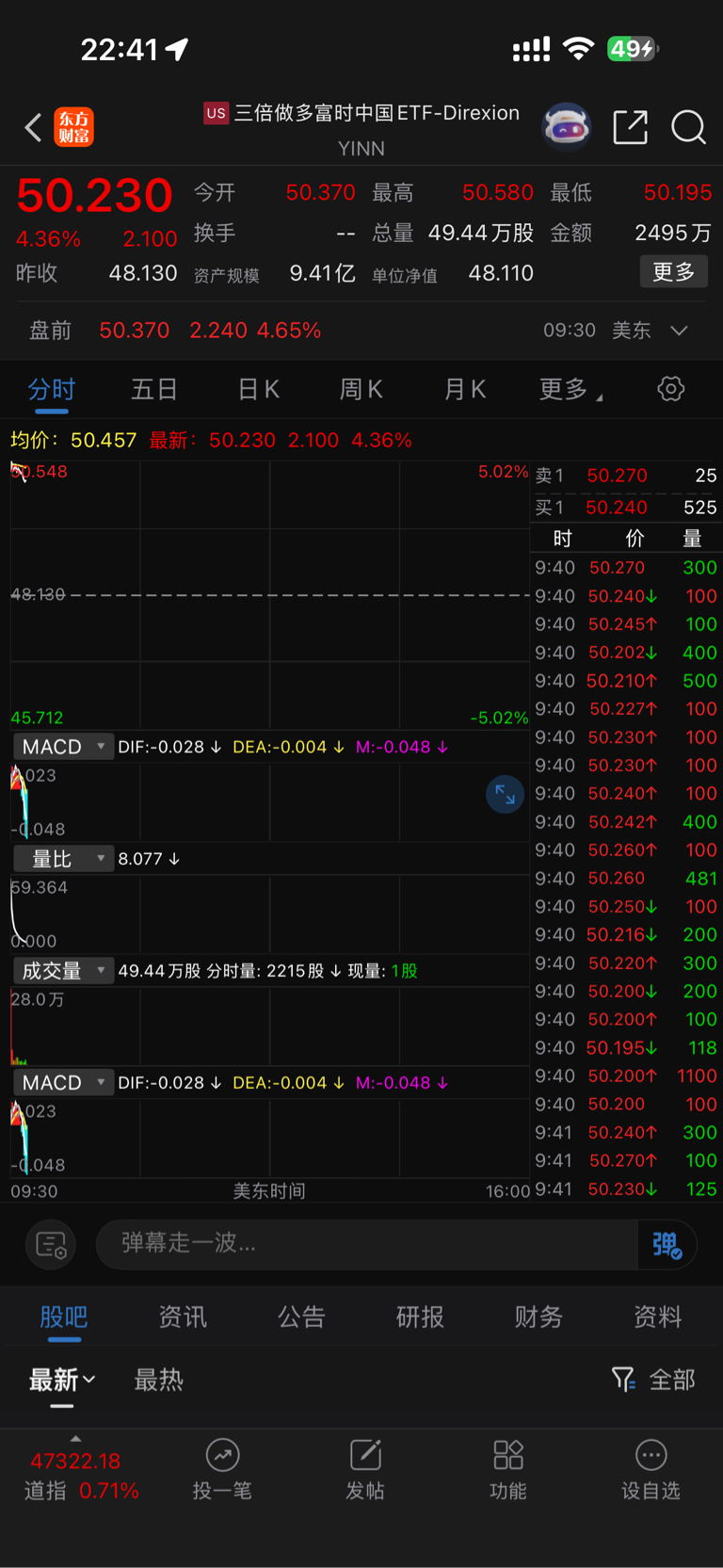Switch to the 五日 chart tab
The image size is (723, 1568).
[x=154, y=389]
